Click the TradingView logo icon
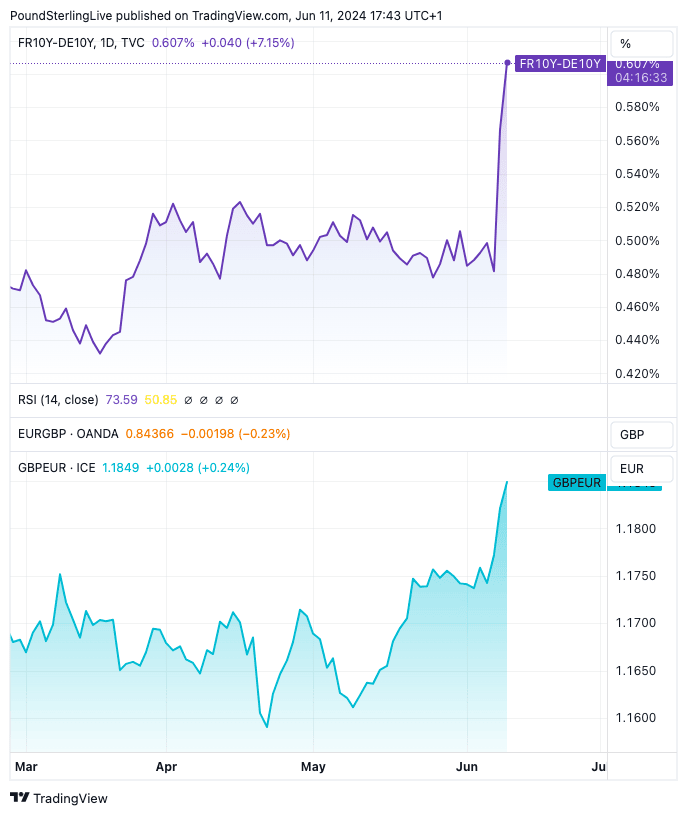The height and width of the screenshot is (815, 687). (x=19, y=798)
